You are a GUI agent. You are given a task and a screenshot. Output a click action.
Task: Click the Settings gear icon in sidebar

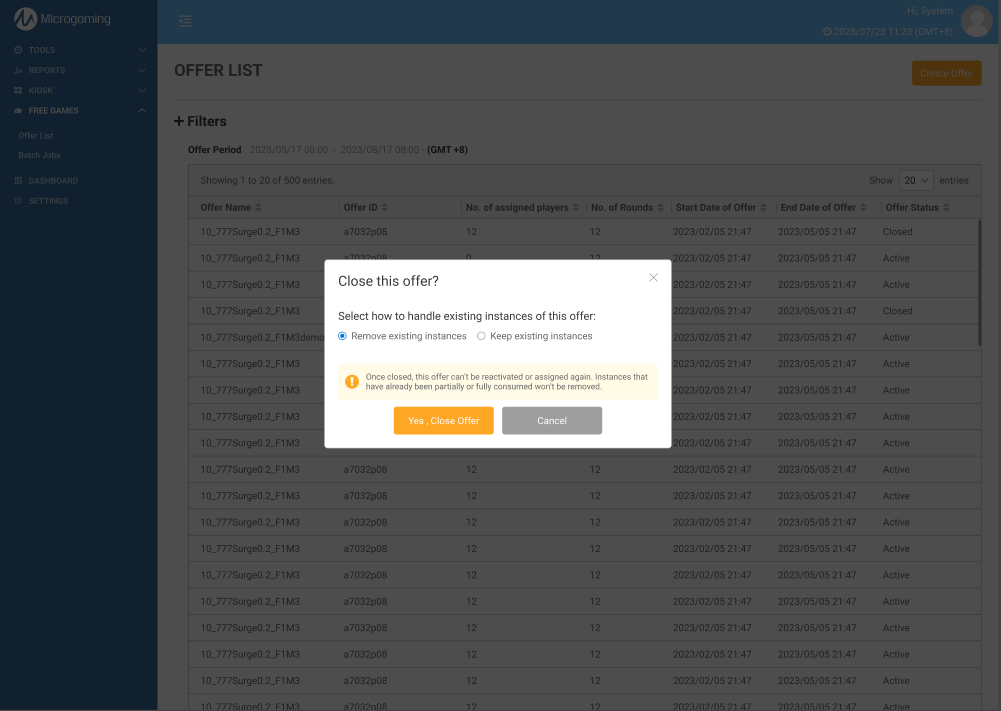click(x=18, y=201)
